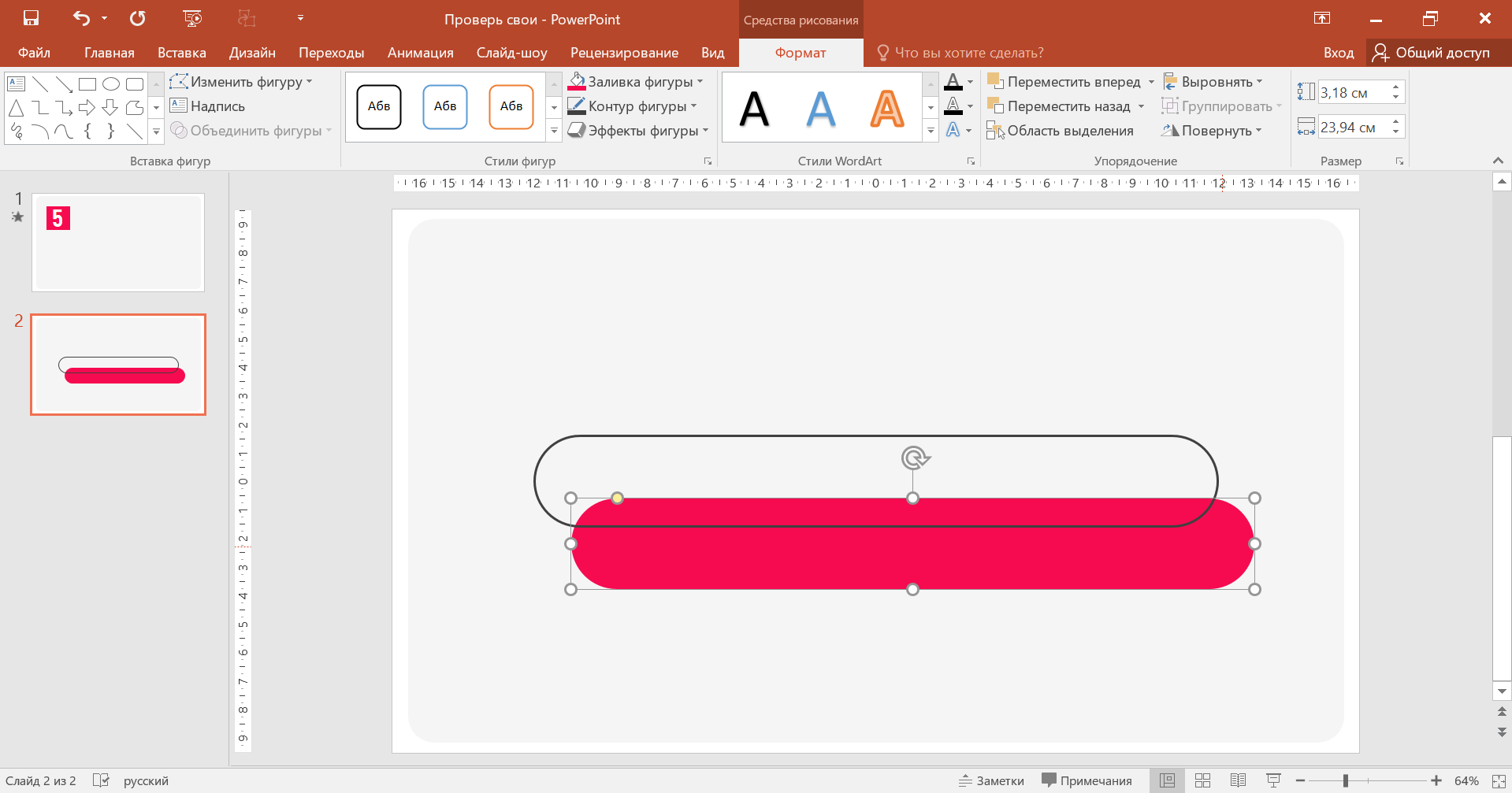Click the Undo arrow icon
The width and height of the screenshot is (1512, 793).
(x=81, y=18)
